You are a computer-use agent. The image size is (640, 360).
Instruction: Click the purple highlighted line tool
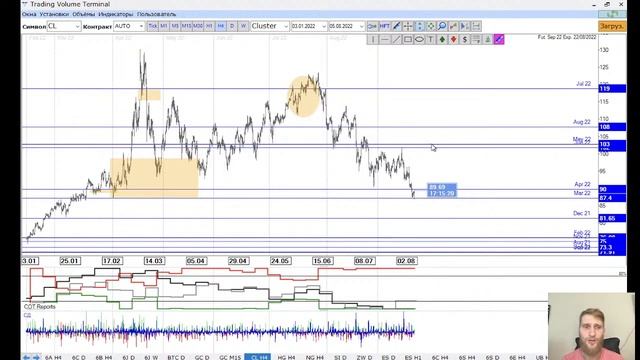[x=499, y=39]
